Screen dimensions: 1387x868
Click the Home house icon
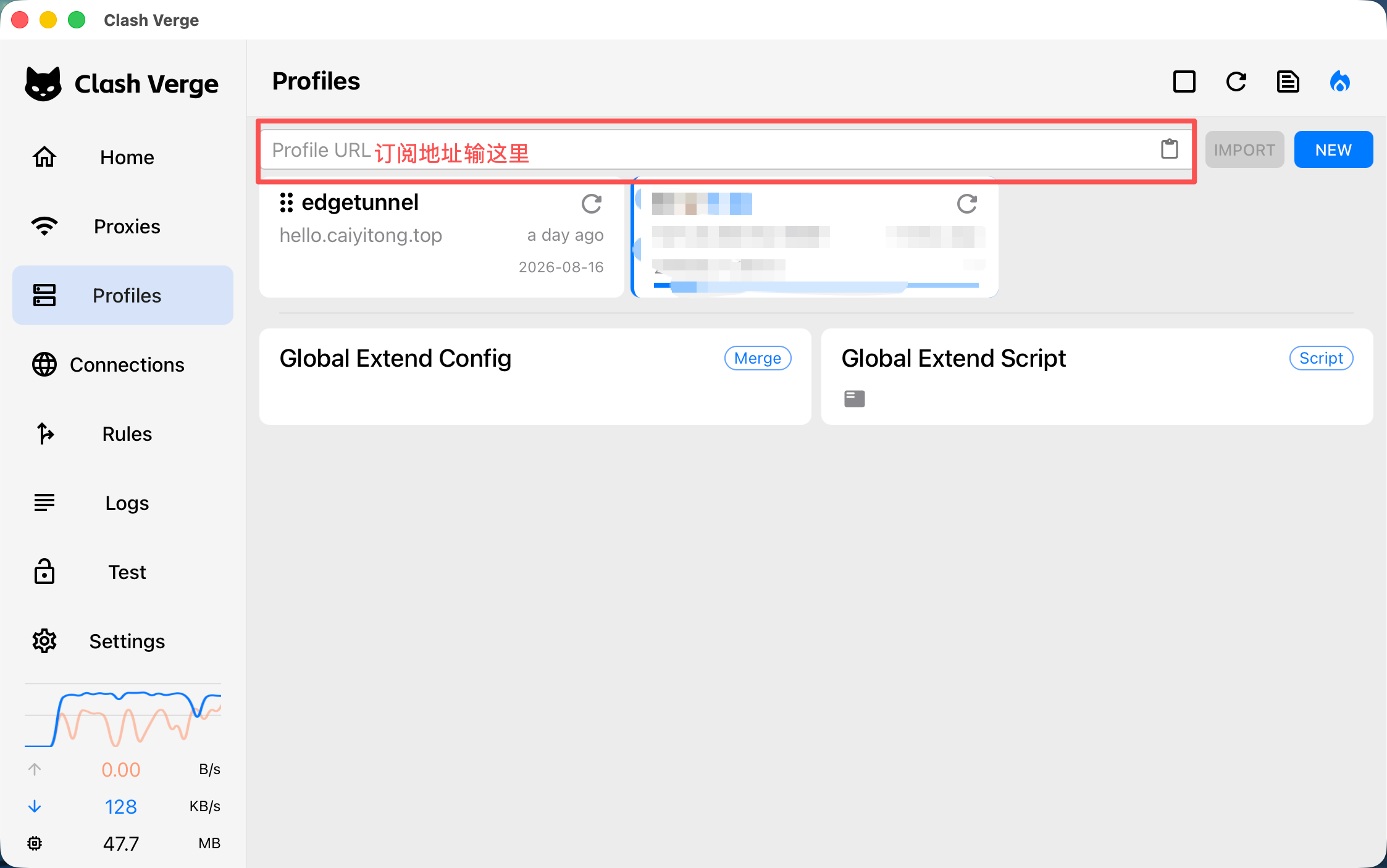(x=44, y=157)
